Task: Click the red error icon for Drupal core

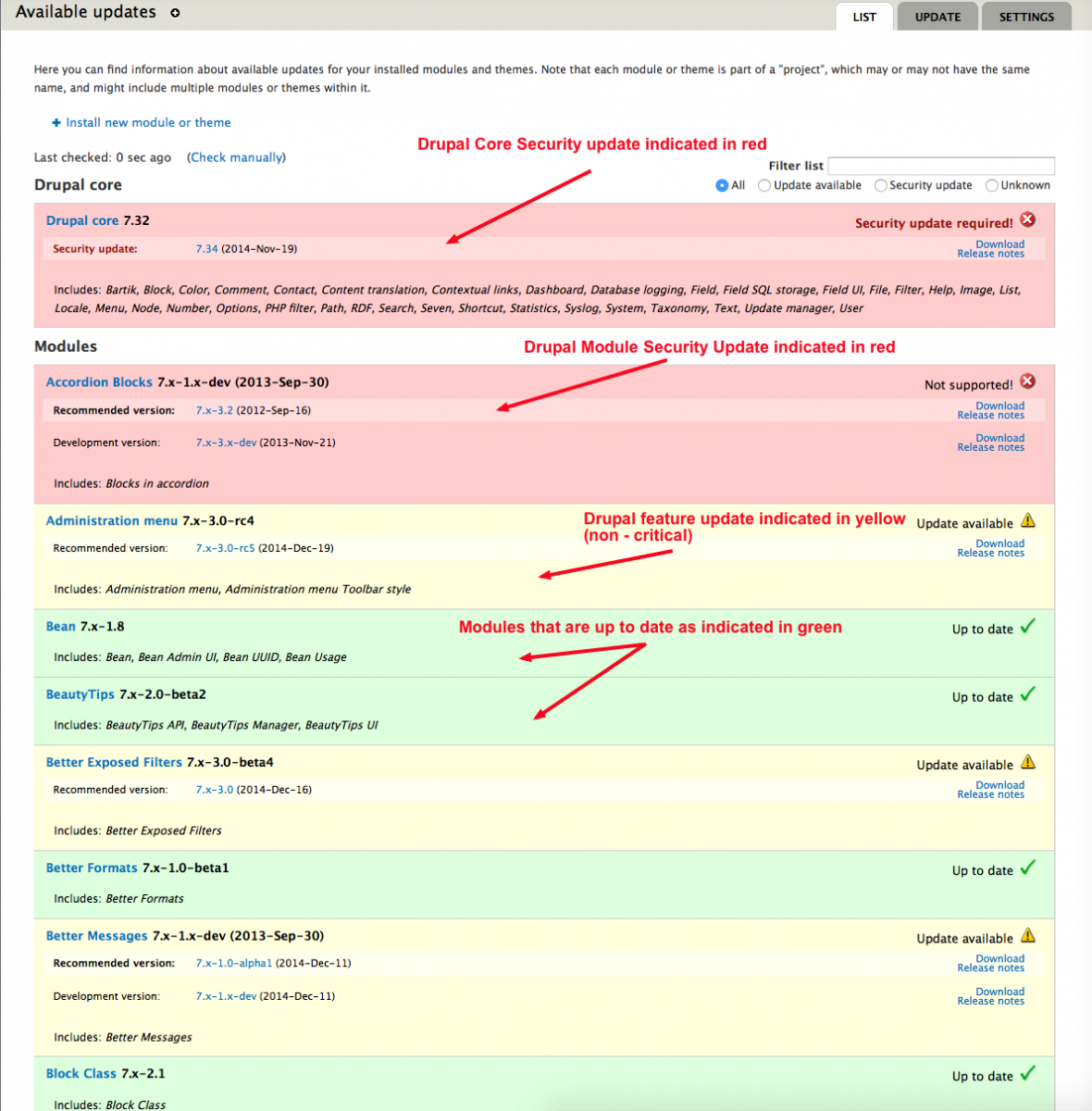Action: tap(1028, 219)
